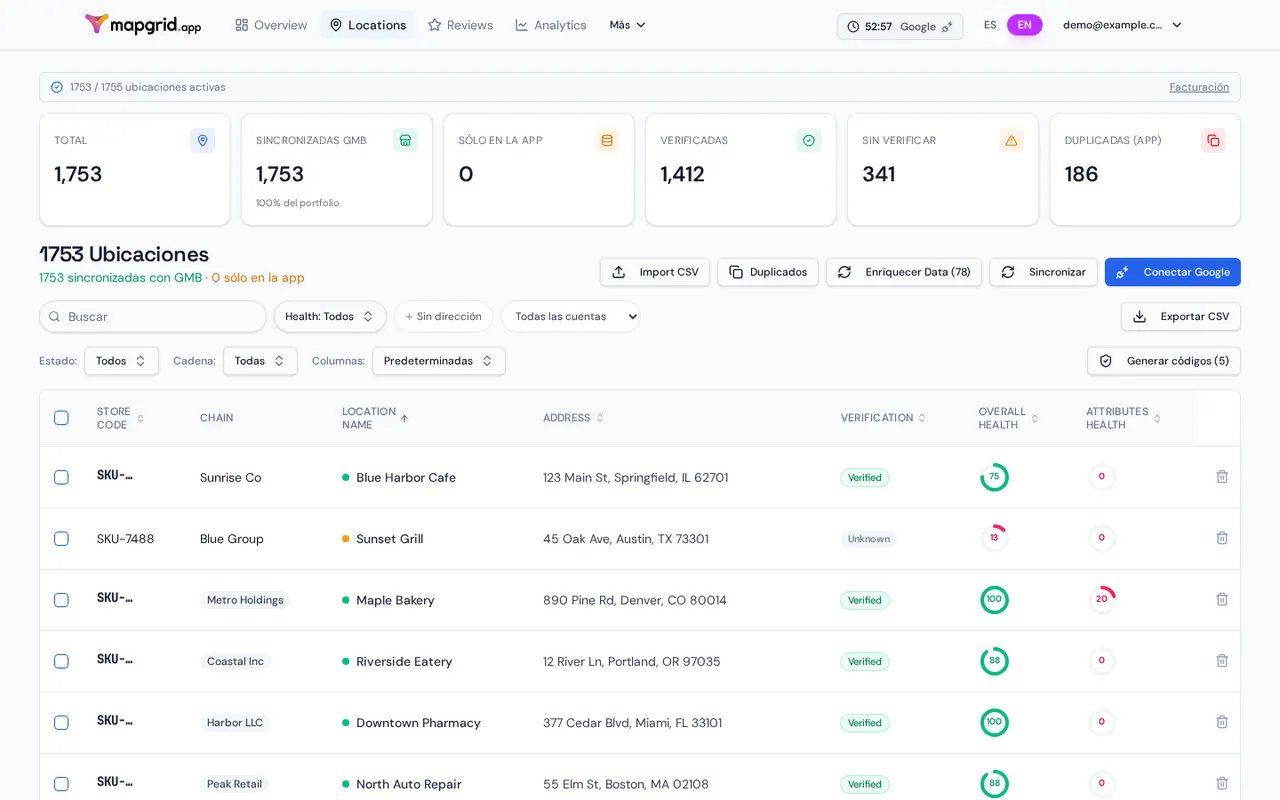Click the Conectar Google button

(1173, 272)
